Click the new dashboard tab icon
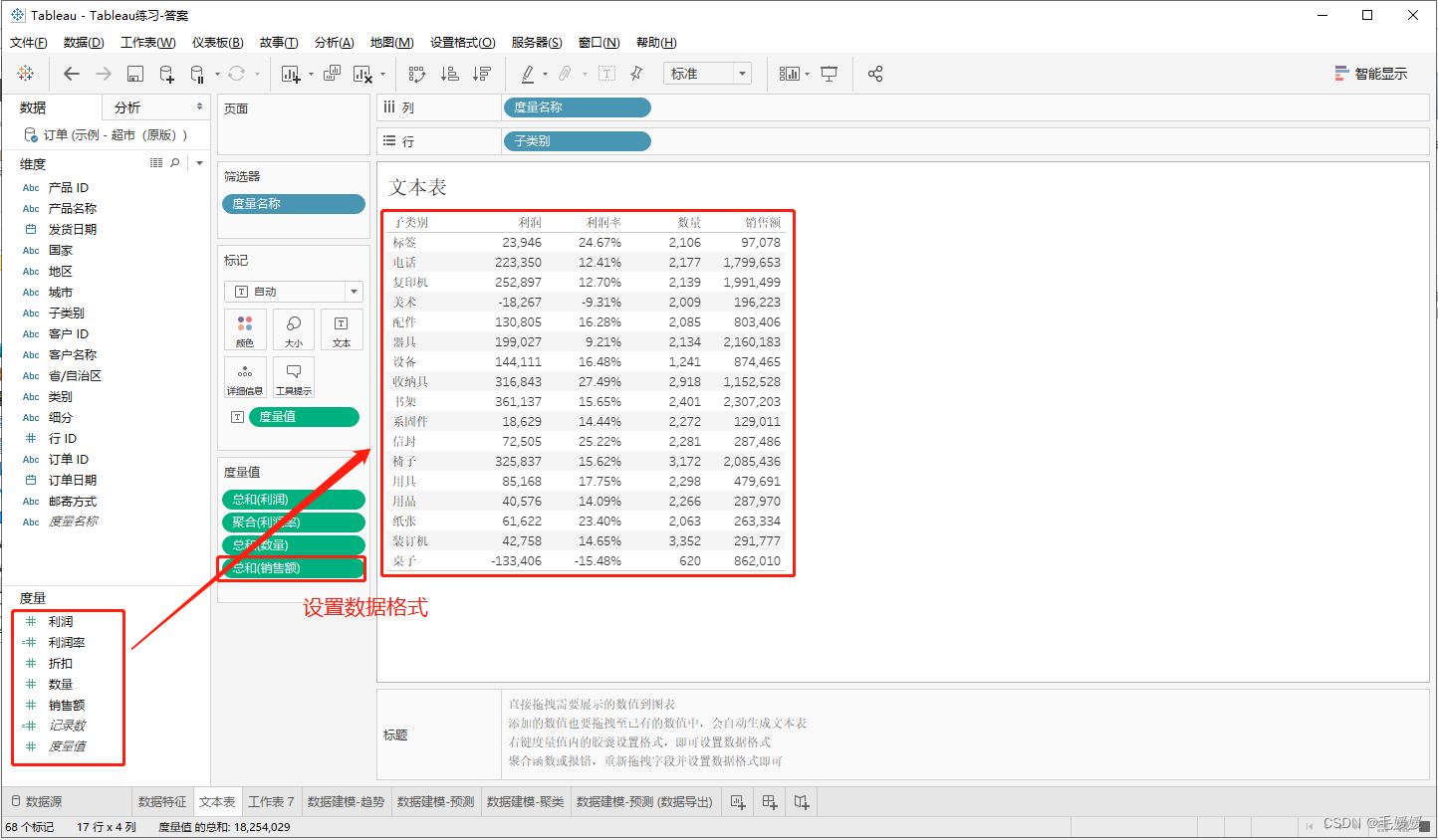1438x840 pixels. (x=770, y=802)
